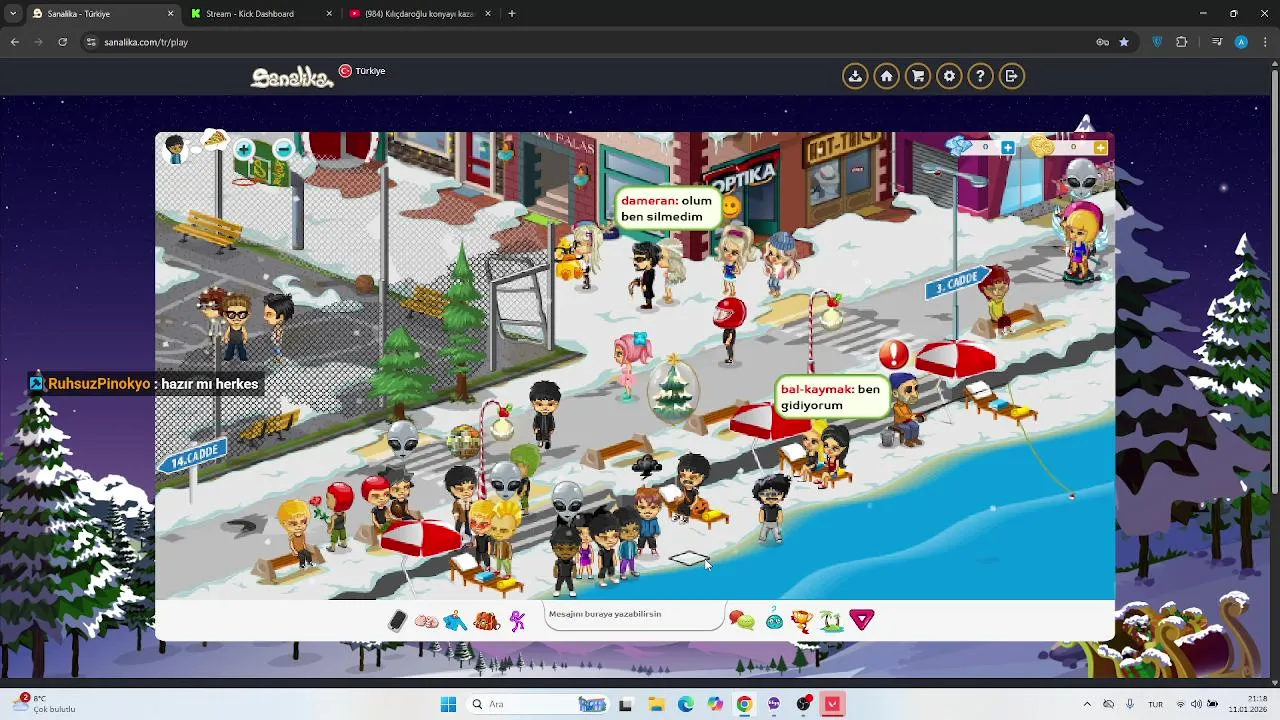
Task: Click the RuhsuzPinokyo chat overlay message
Action: 145,384
